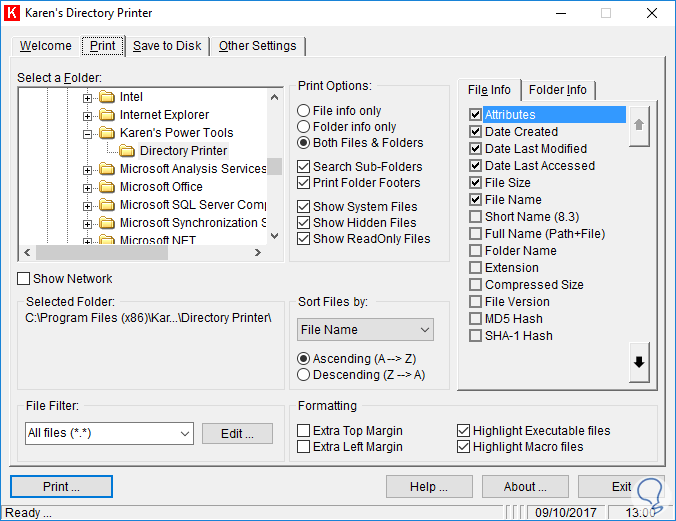The width and height of the screenshot is (676, 521).
Task: Open the Other Settings tab
Action: [257, 46]
